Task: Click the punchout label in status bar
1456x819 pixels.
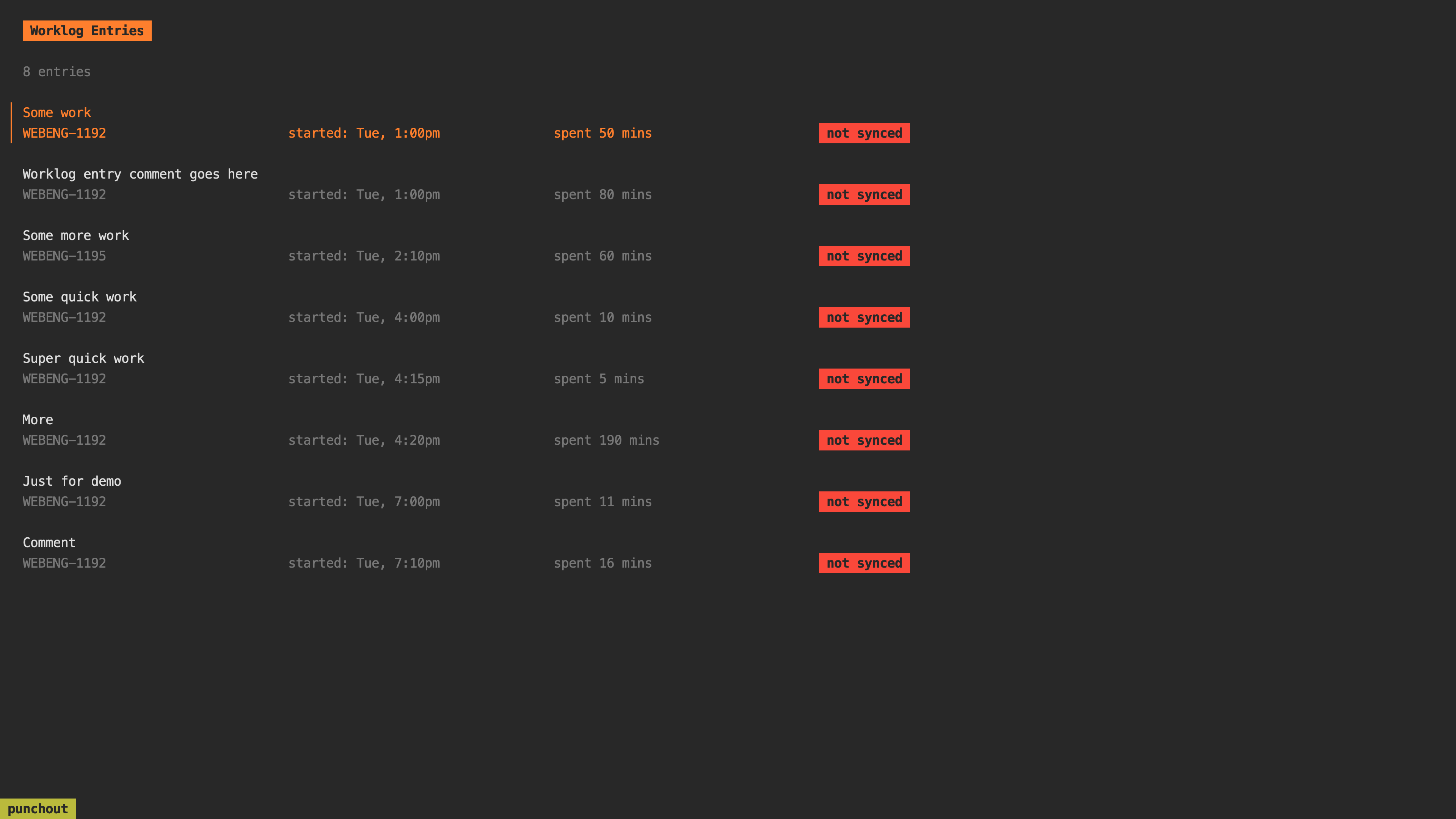Action: point(37,809)
